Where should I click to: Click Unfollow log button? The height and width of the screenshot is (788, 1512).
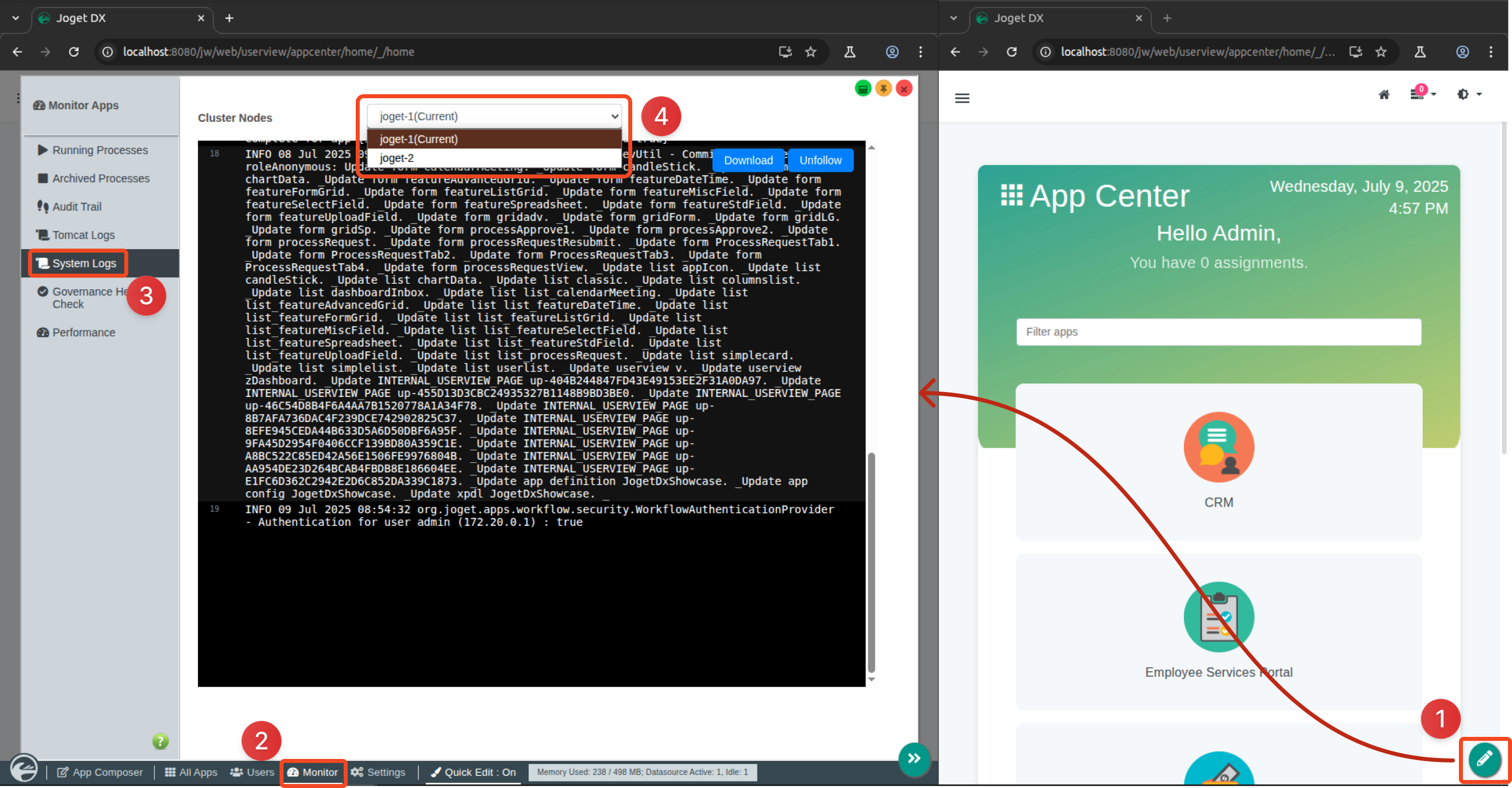pos(820,160)
